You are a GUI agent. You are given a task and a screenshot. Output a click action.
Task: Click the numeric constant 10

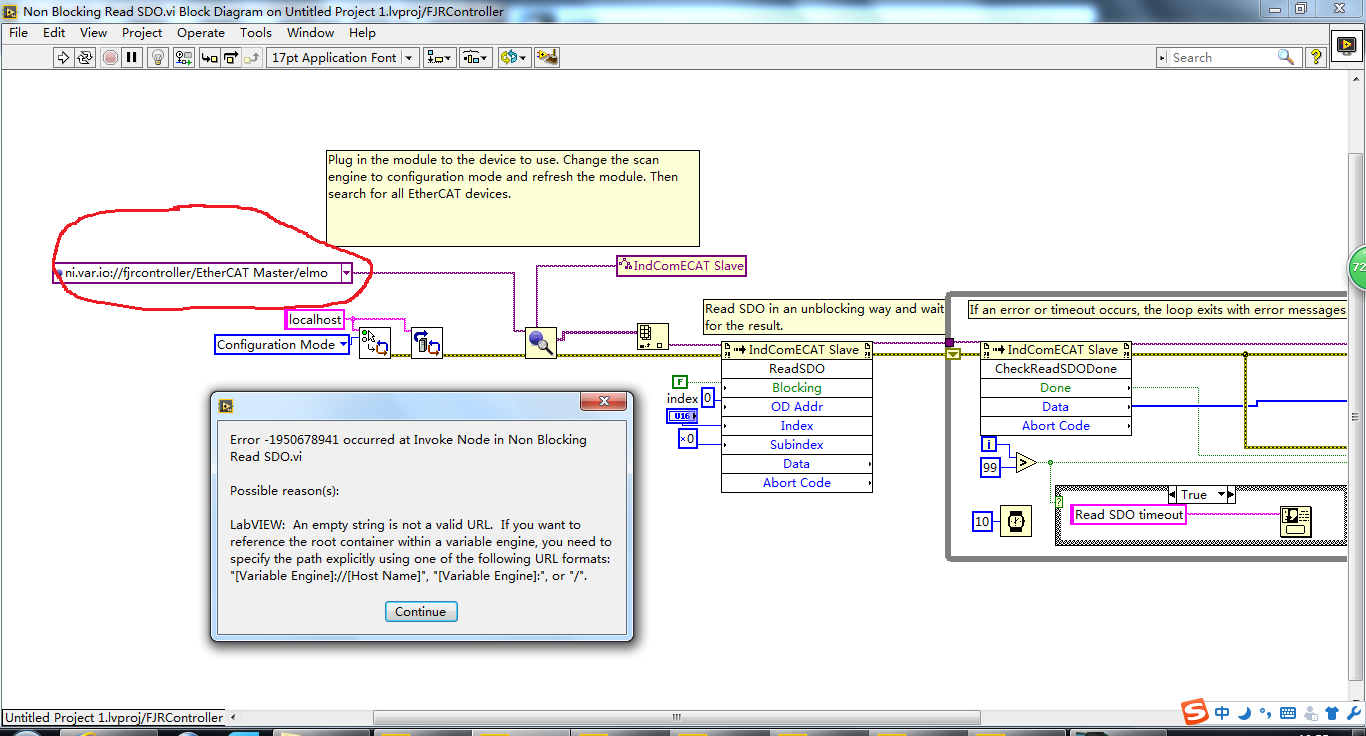982,521
